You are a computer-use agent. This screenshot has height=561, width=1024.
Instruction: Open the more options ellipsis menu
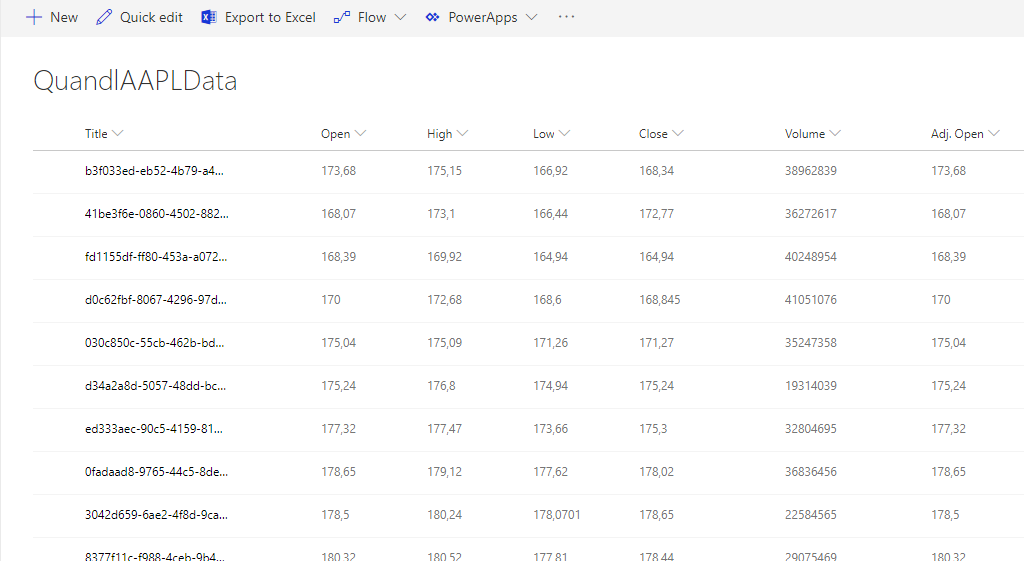pos(567,17)
